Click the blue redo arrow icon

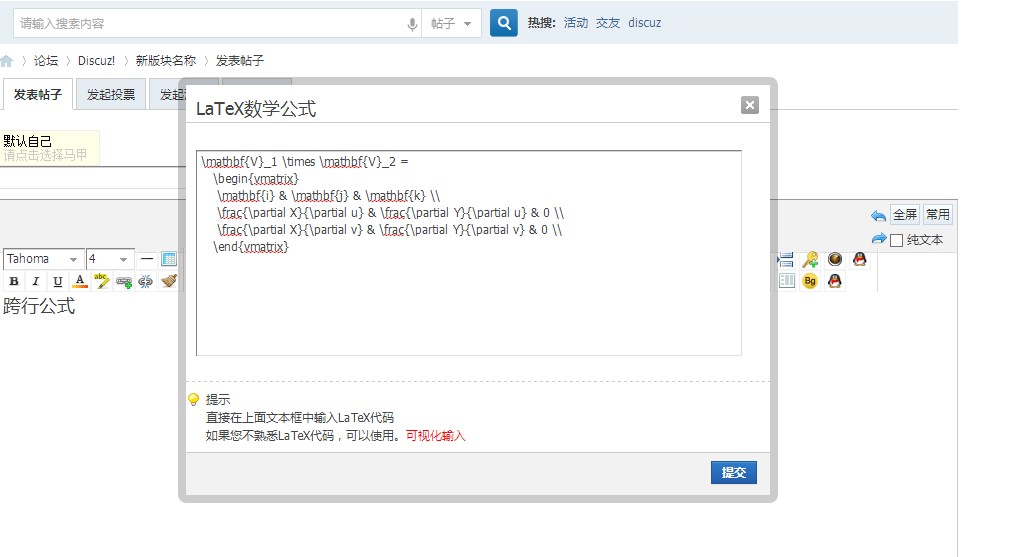[x=878, y=239]
